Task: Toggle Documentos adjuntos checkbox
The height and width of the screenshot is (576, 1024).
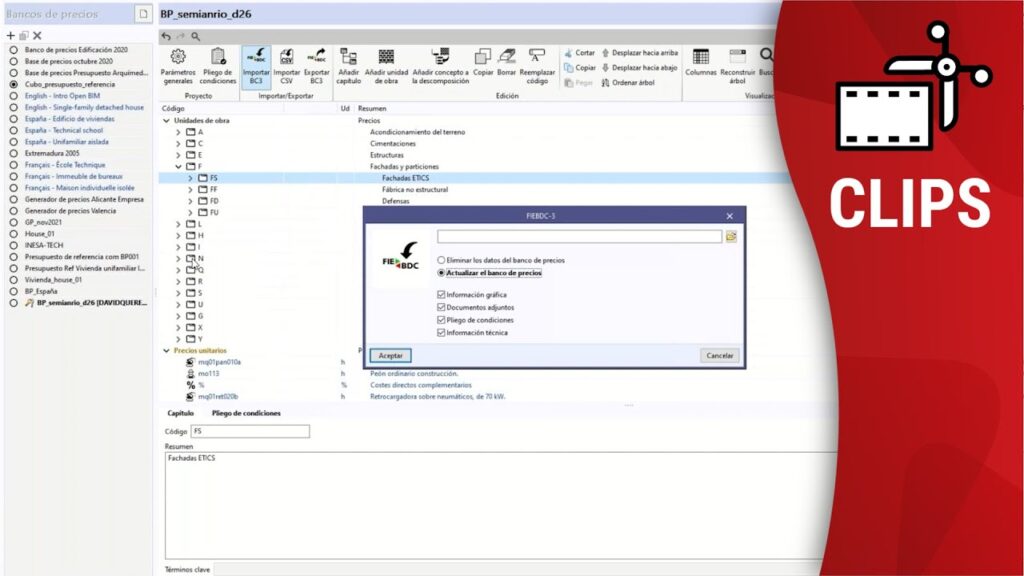Action: click(441, 308)
